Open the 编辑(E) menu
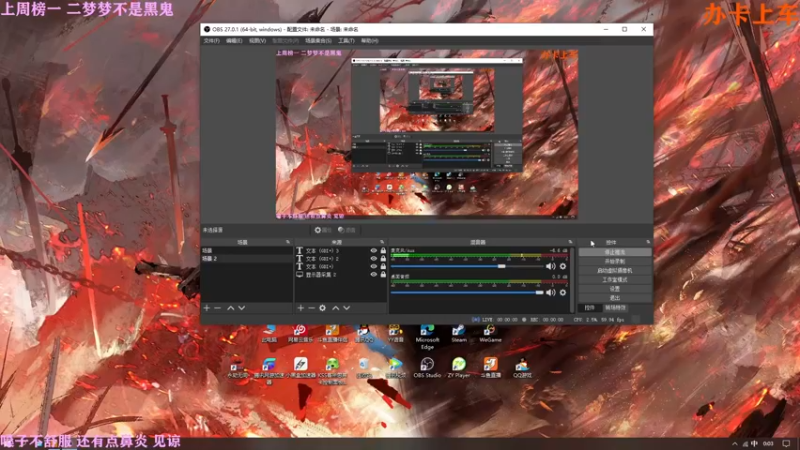Image resolution: width=800 pixels, height=450 pixels. pos(234,41)
